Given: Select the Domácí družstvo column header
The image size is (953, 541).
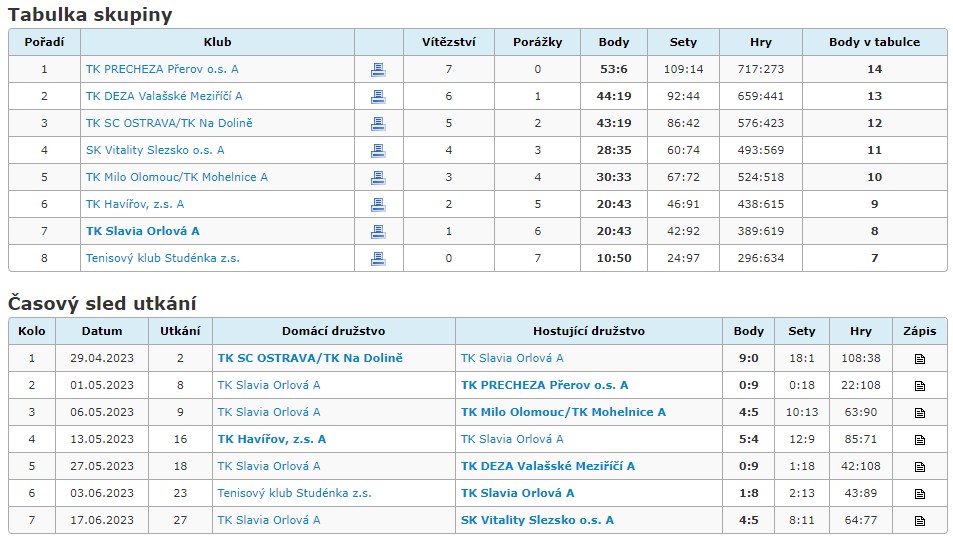Looking at the screenshot, I should [x=334, y=331].
